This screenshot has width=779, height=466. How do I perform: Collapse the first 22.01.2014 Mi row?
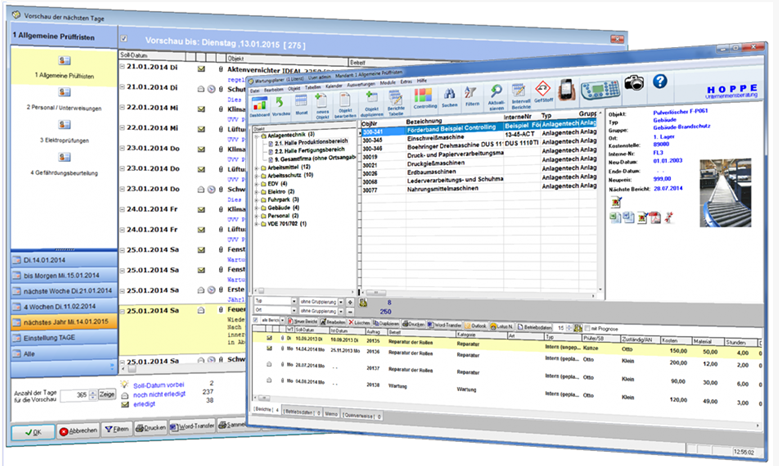click(x=122, y=107)
